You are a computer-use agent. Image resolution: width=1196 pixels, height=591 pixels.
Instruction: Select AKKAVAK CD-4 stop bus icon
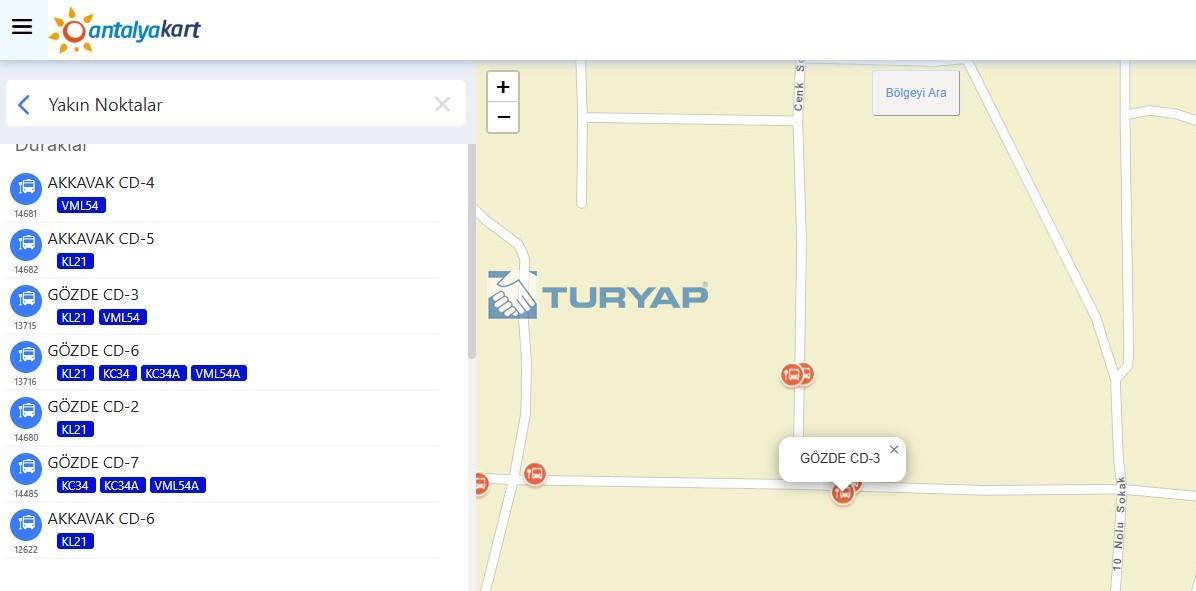point(26,188)
